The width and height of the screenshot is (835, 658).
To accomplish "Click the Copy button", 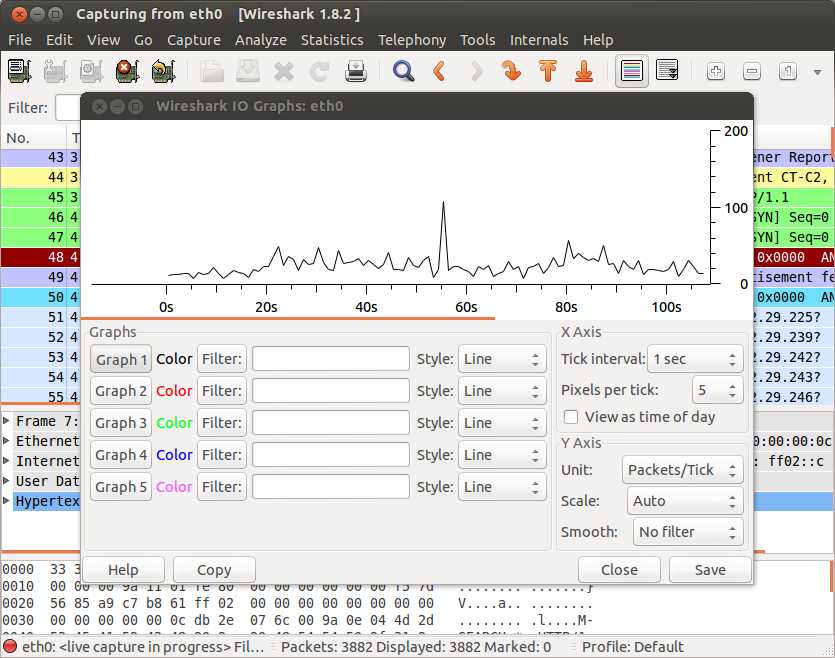I will pos(214,570).
